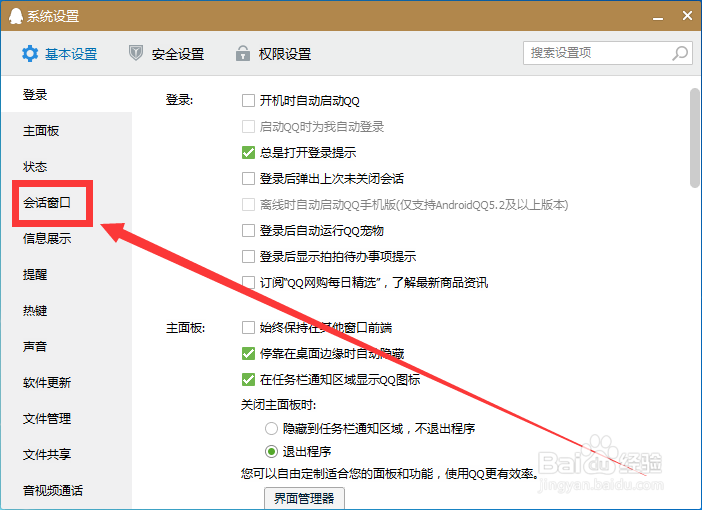This screenshot has height=510, width=702.
Task: Click the gear icon of 基本设置
Action: [x=30, y=54]
